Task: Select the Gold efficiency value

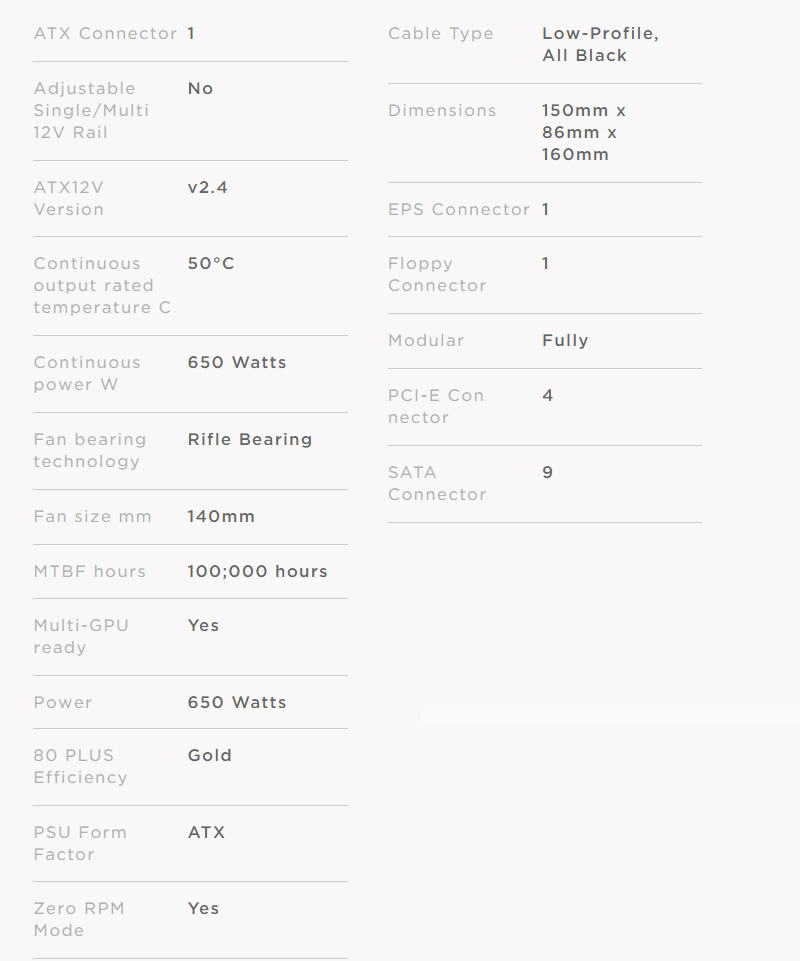Action: [x=210, y=755]
